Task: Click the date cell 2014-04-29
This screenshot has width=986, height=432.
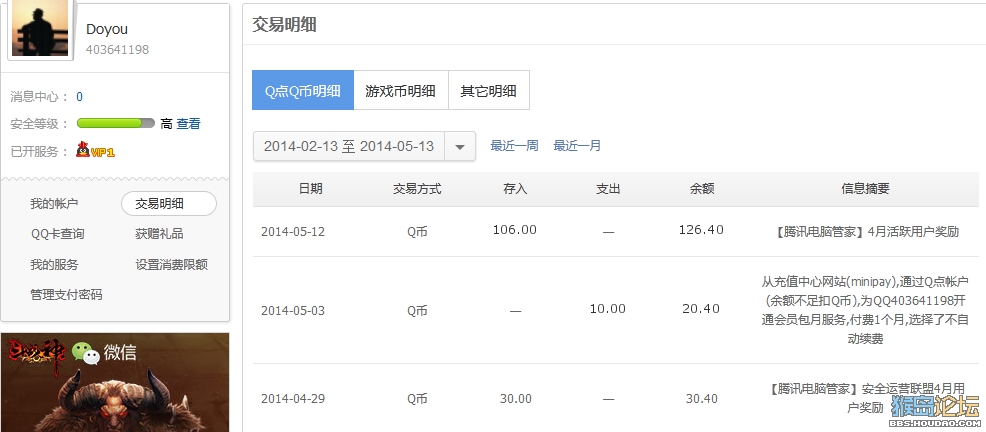Action: click(x=293, y=399)
